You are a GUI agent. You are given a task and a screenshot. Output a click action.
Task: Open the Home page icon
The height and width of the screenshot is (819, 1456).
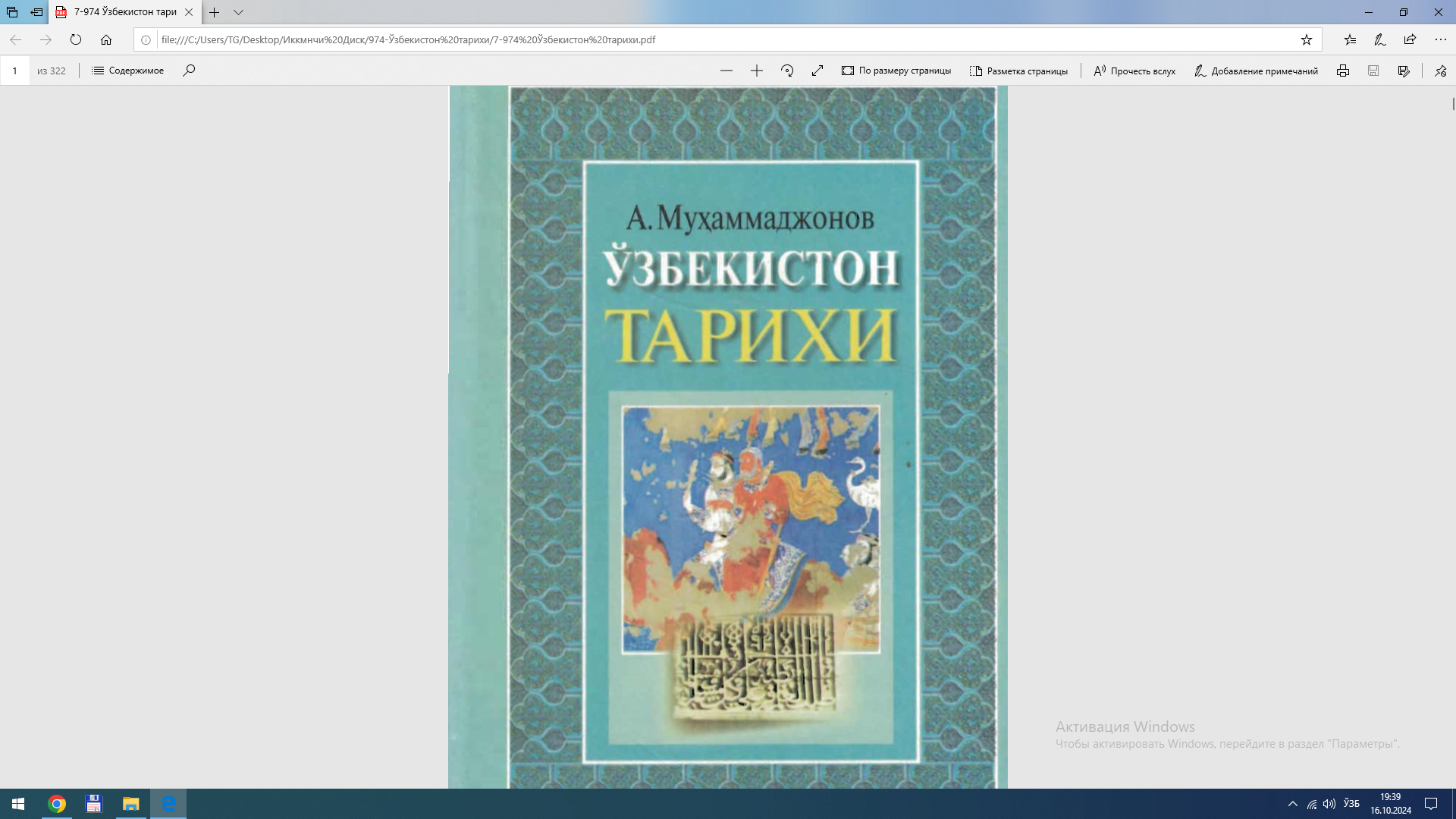click(x=106, y=39)
